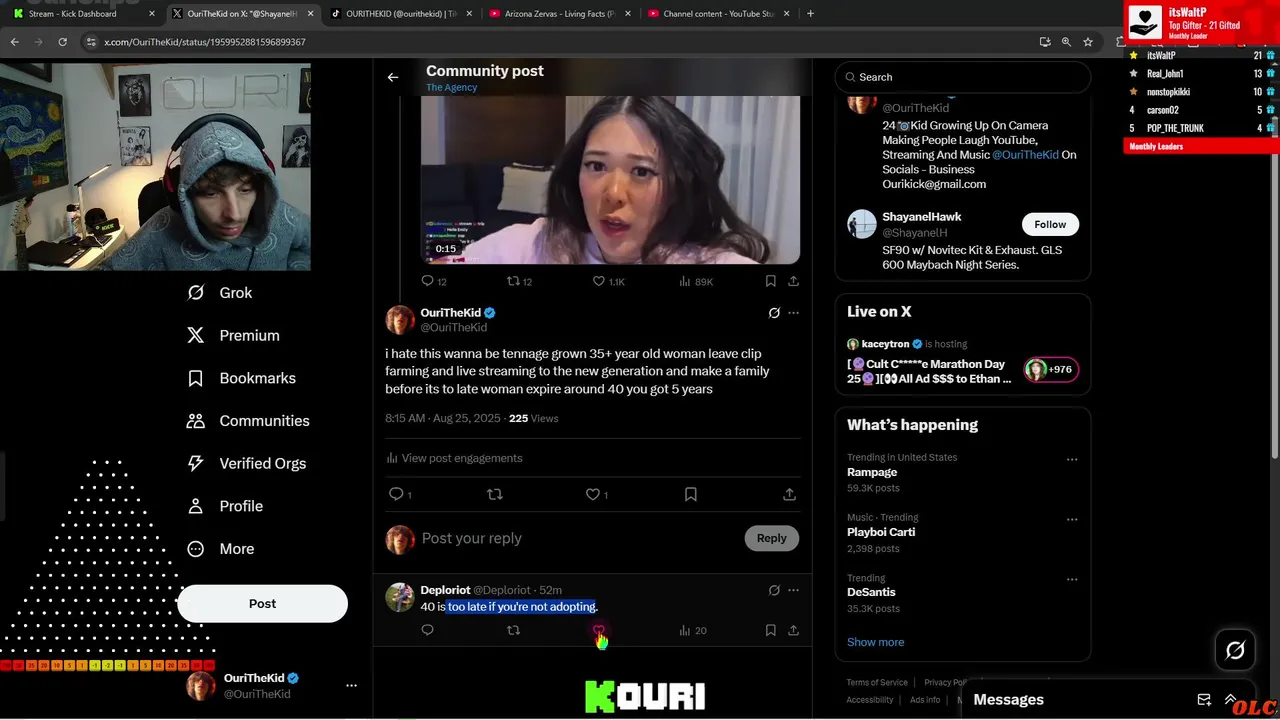The height and width of the screenshot is (720, 1280).
Task: Repost Deploriot's comment
Action: (x=513, y=630)
